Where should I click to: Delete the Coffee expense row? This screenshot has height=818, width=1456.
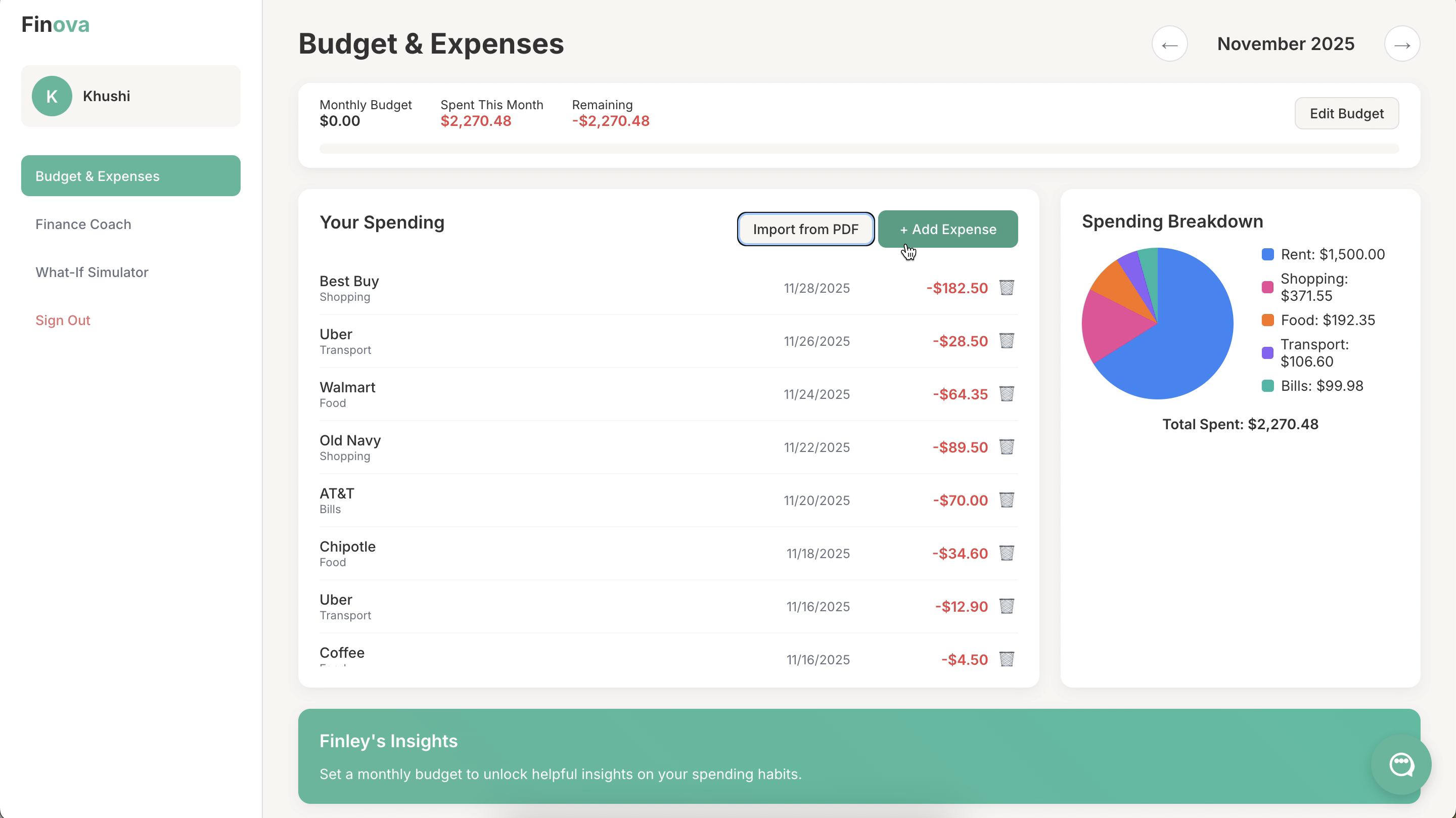click(1006, 659)
